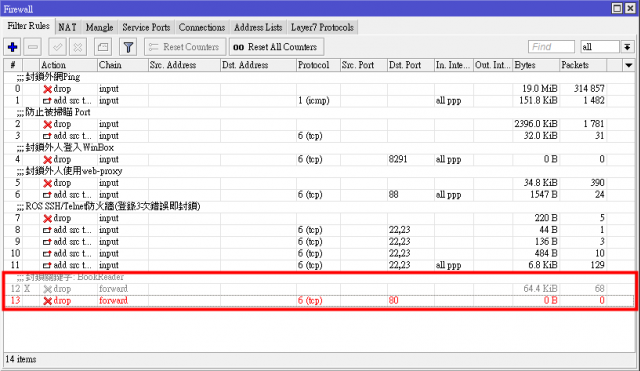Select the web-proxy comment row
640x371 pixels.
click(x=319, y=171)
